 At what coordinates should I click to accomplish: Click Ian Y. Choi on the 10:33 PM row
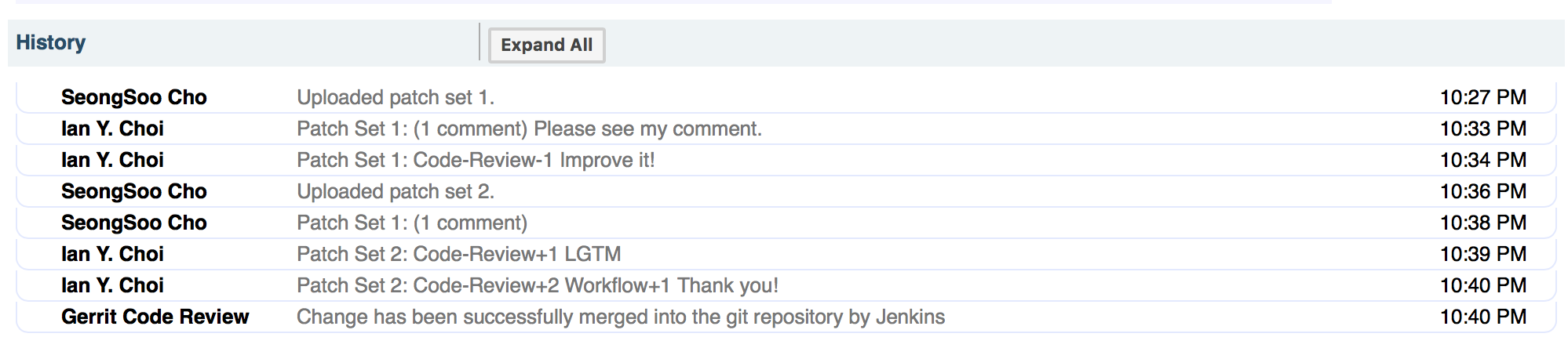[x=112, y=129]
